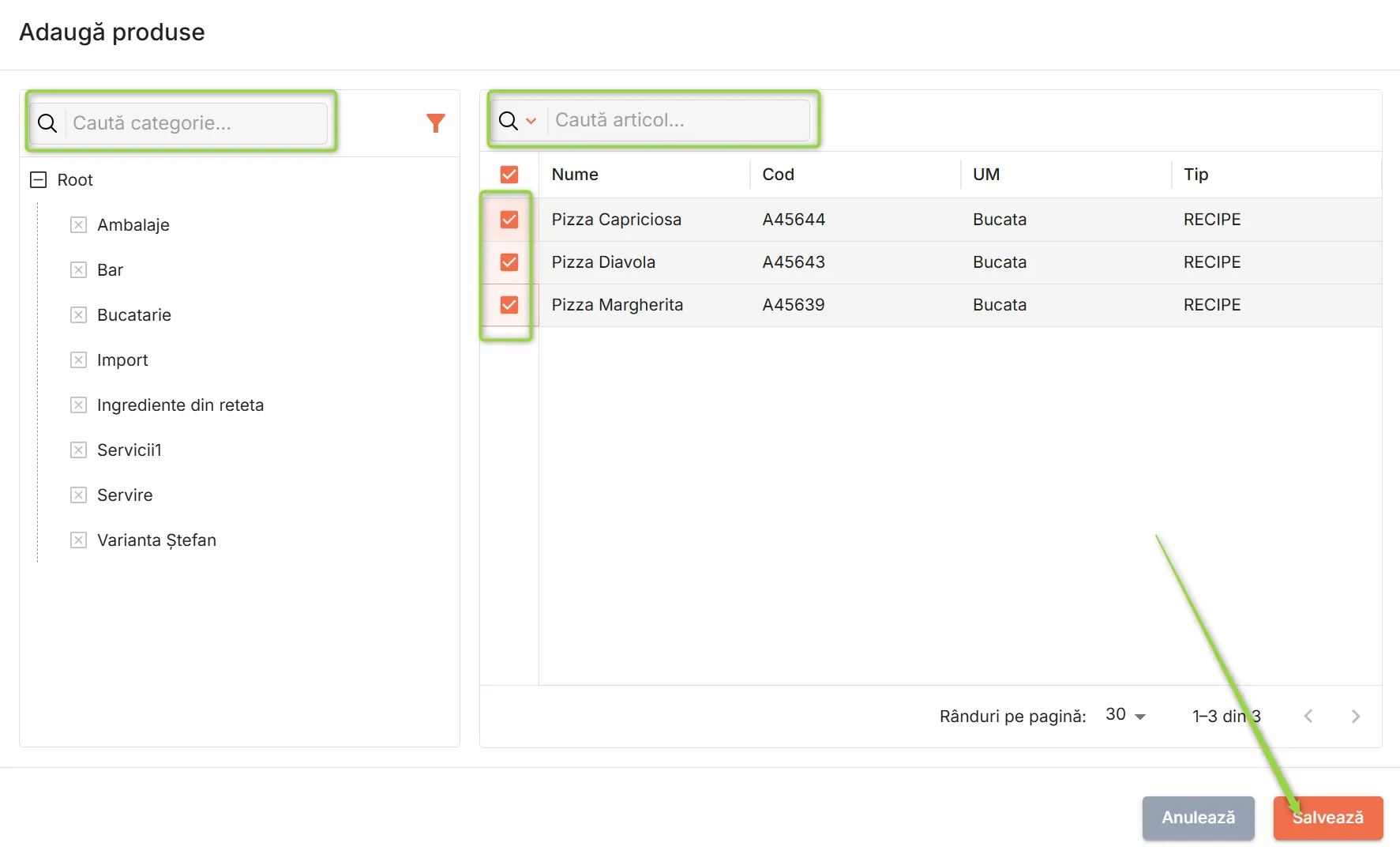Go to the previous results page arrow
This screenshot has height=858, width=1400.
(1308, 716)
